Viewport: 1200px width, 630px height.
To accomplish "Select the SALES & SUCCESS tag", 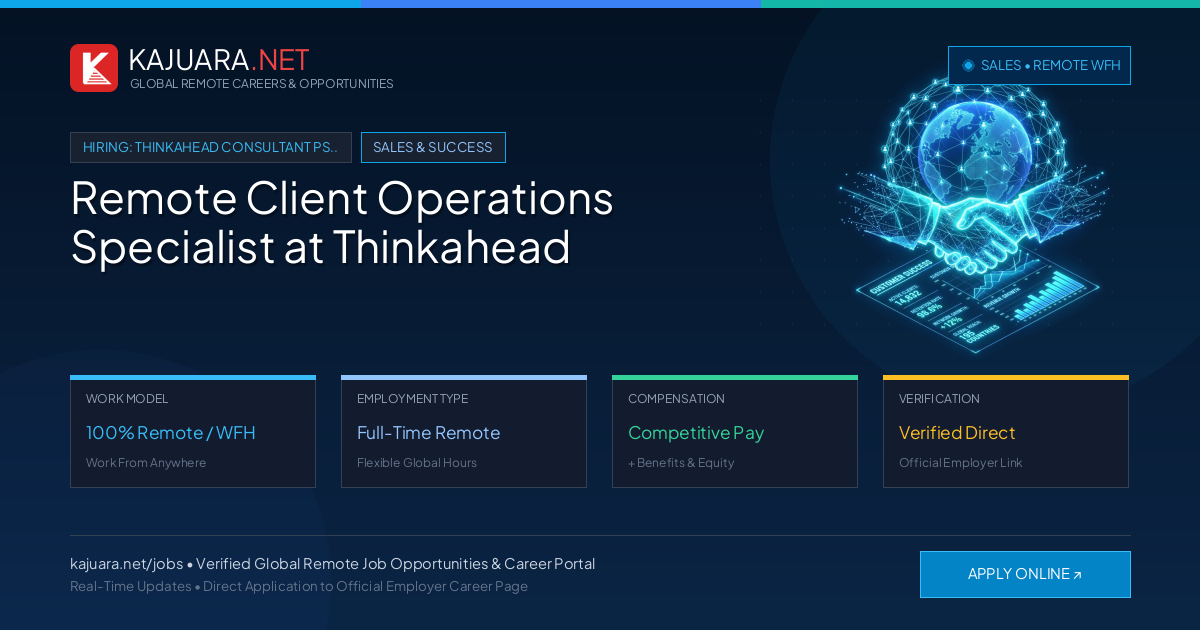I will (x=433, y=147).
